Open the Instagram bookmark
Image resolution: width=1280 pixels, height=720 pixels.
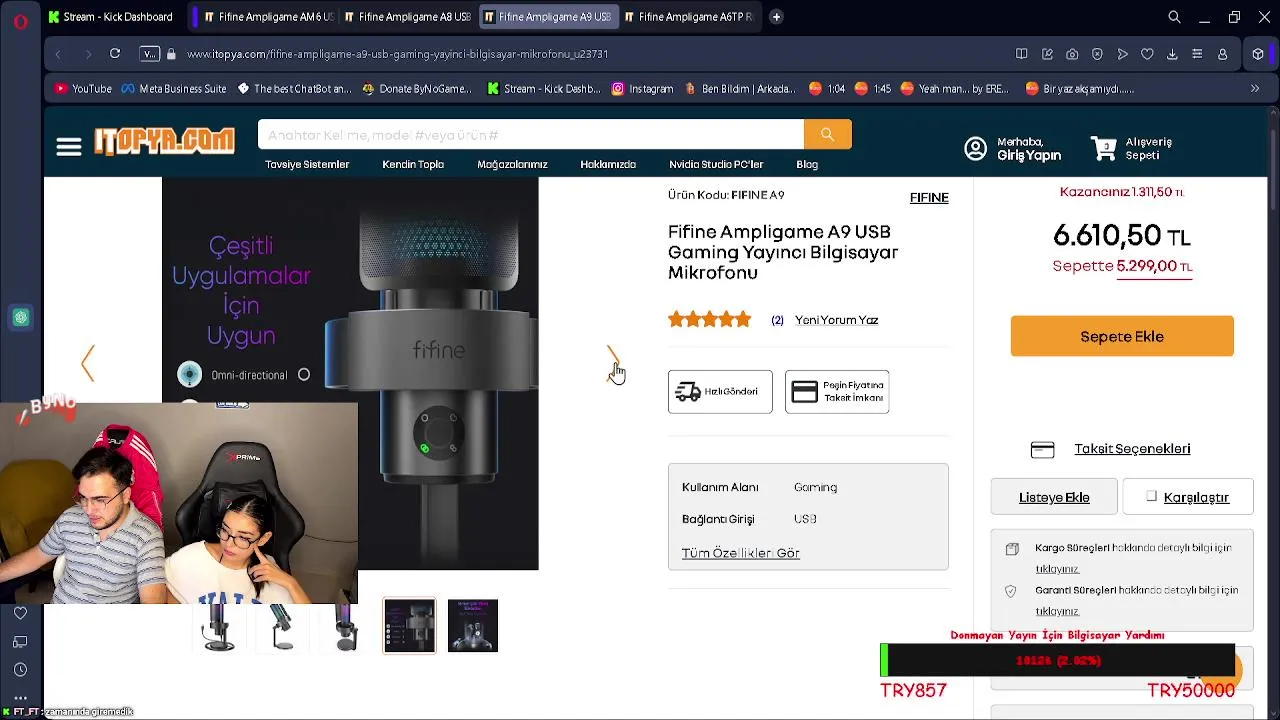click(x=642, y=89)
